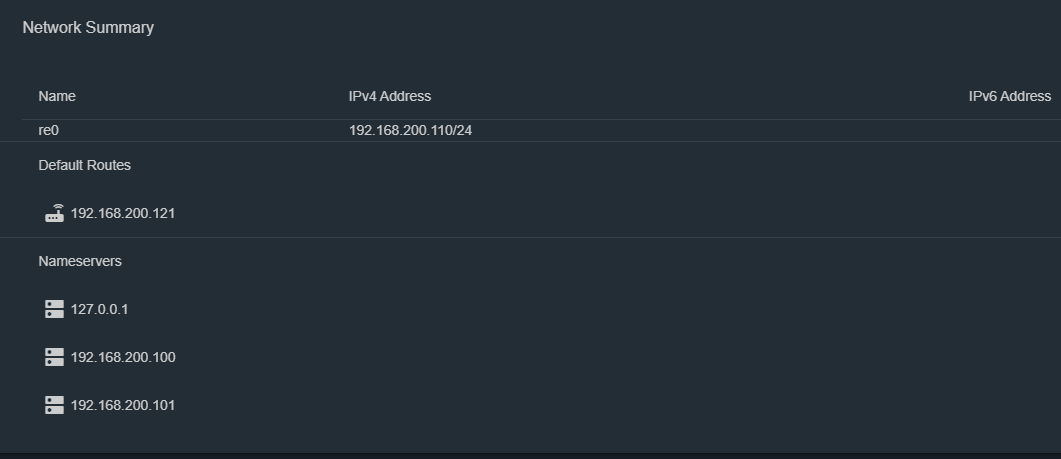Click the router icon beside 192.168.200.121
This screenshot has width=1061, height=459.
[x=54, y=213]
